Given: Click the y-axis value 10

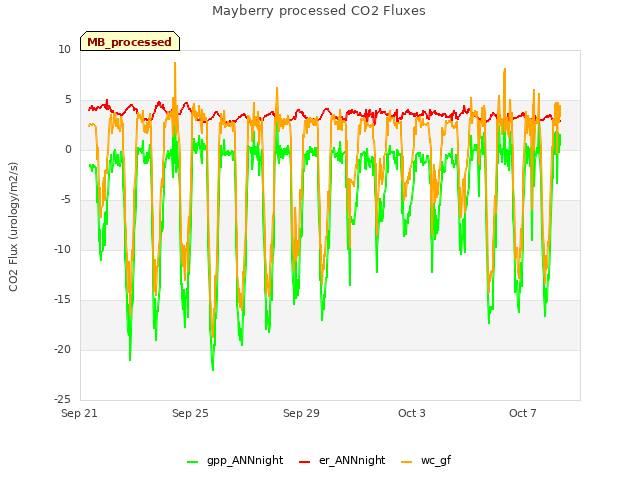Looking at the screenshot, I should click(x=64, y=49).
